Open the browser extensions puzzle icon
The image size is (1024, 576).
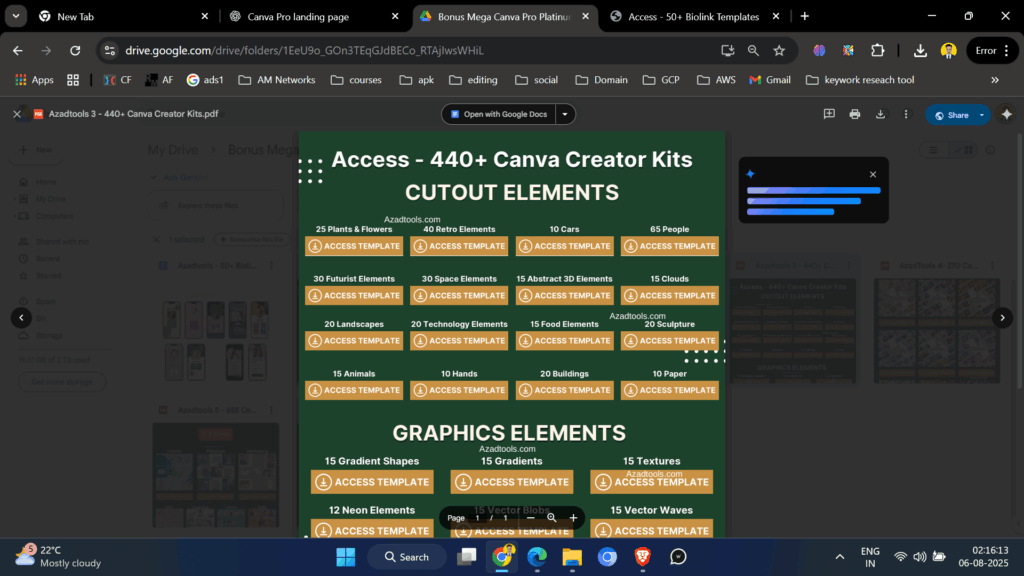[x=878, y=50]
